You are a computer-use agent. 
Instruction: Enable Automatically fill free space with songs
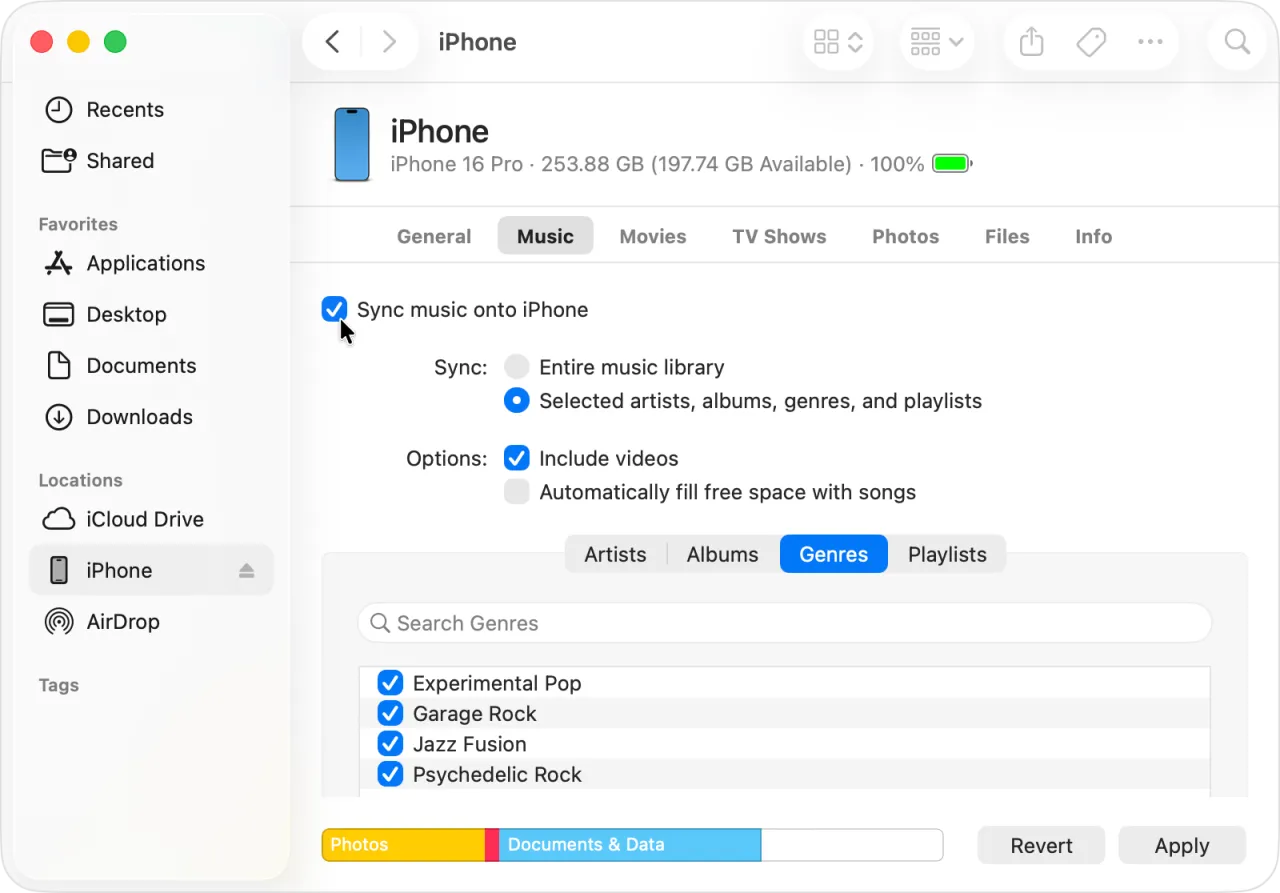(516, 491)
